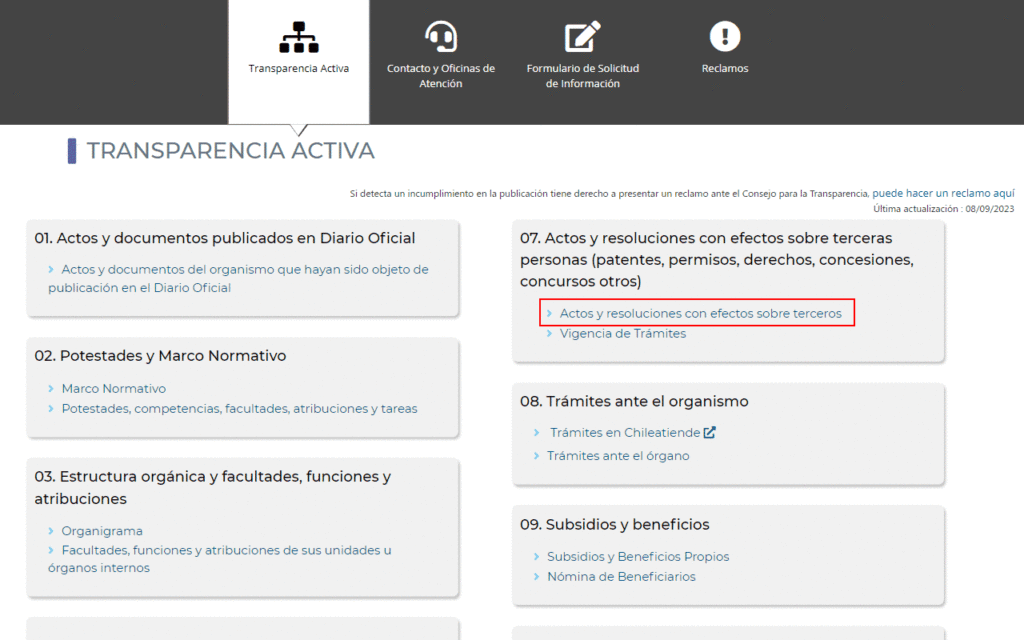The image size is (1024, 640).
Task: Click heading '01. Actos y documentos publicados en Diario Oficial'
Action: [225, 238]
